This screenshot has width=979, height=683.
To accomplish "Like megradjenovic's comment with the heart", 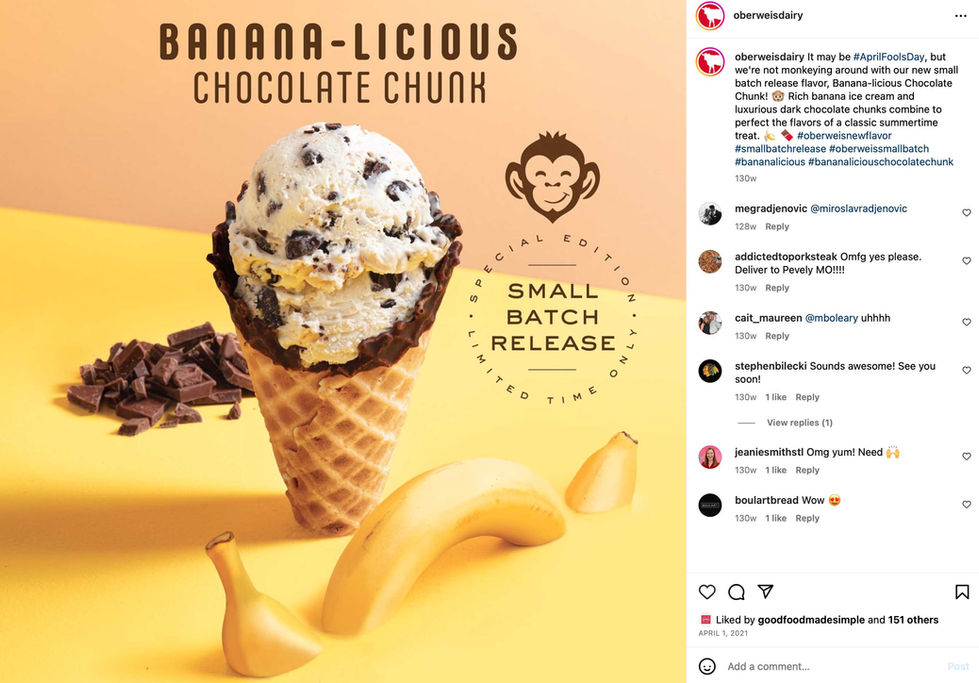I will click(967, 213).
